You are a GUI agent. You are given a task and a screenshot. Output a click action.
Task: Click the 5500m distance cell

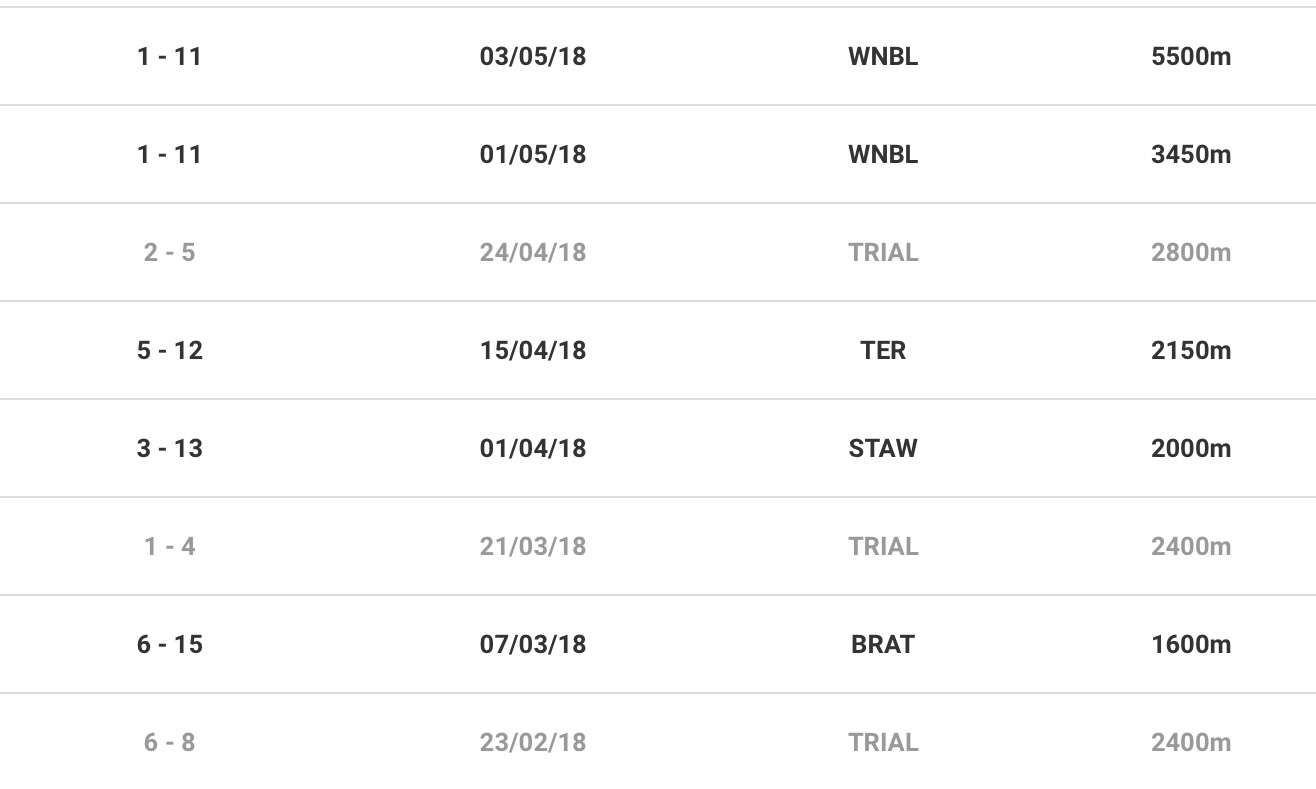[x=1190, y=57]
